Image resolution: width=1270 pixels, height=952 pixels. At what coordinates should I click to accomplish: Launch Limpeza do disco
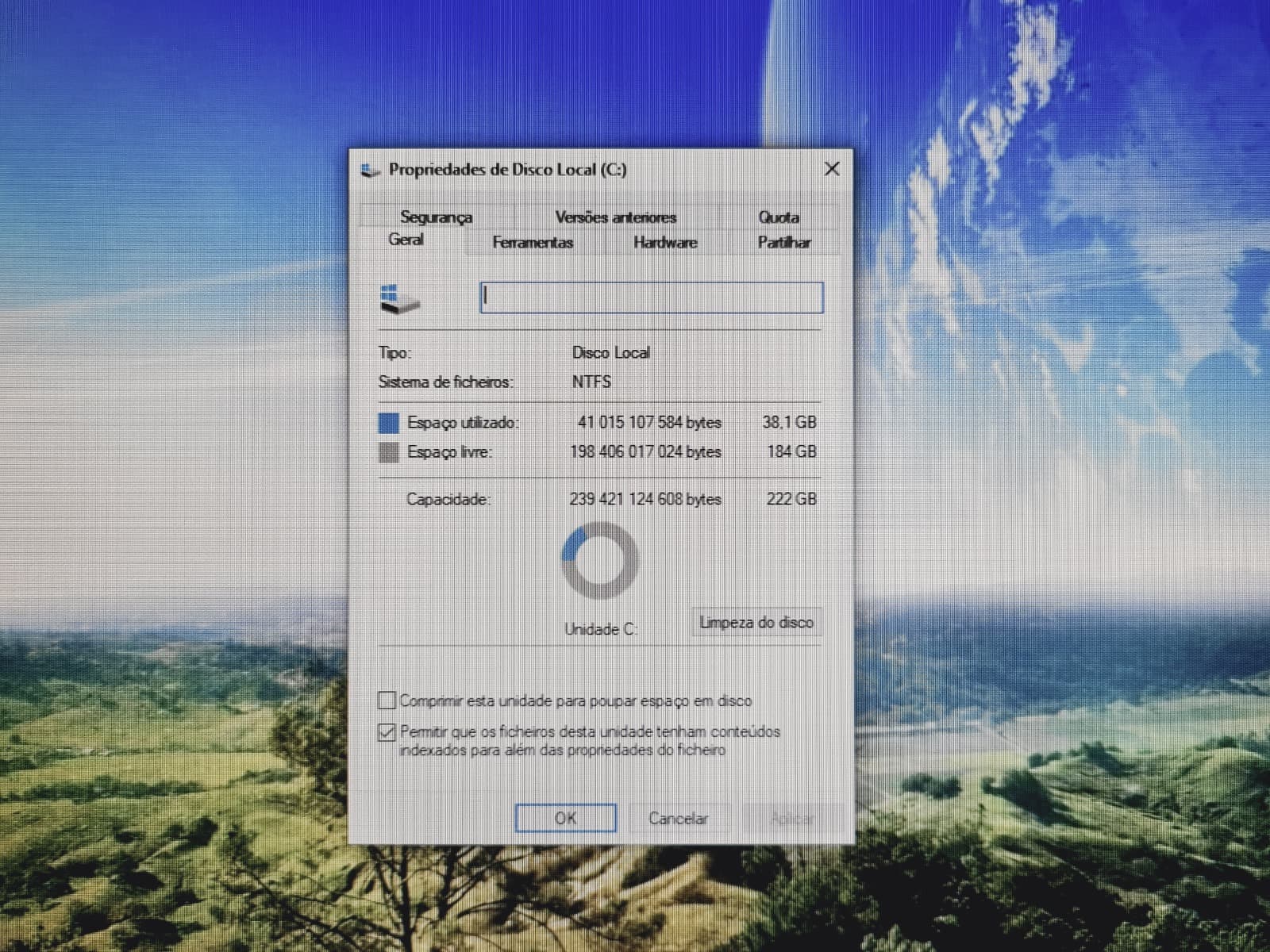pos(756,622)
